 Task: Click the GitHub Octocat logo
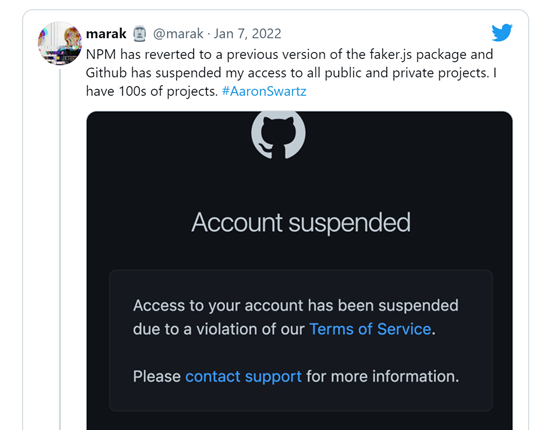pyautogui.click(x=278, y=135)
